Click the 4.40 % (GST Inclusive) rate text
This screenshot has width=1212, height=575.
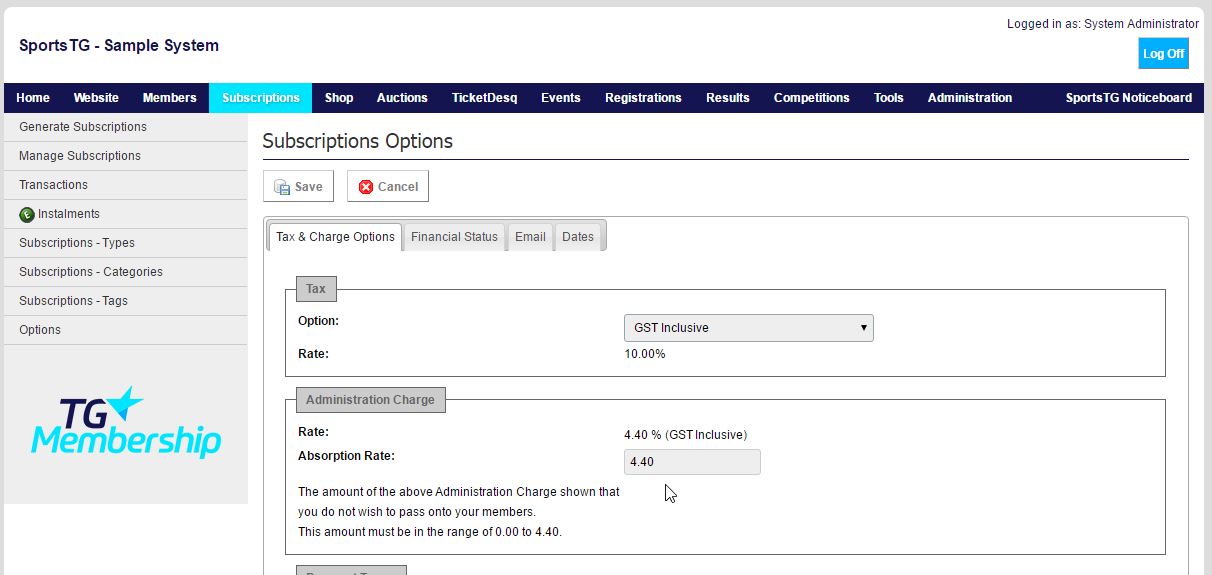[686, 435]
